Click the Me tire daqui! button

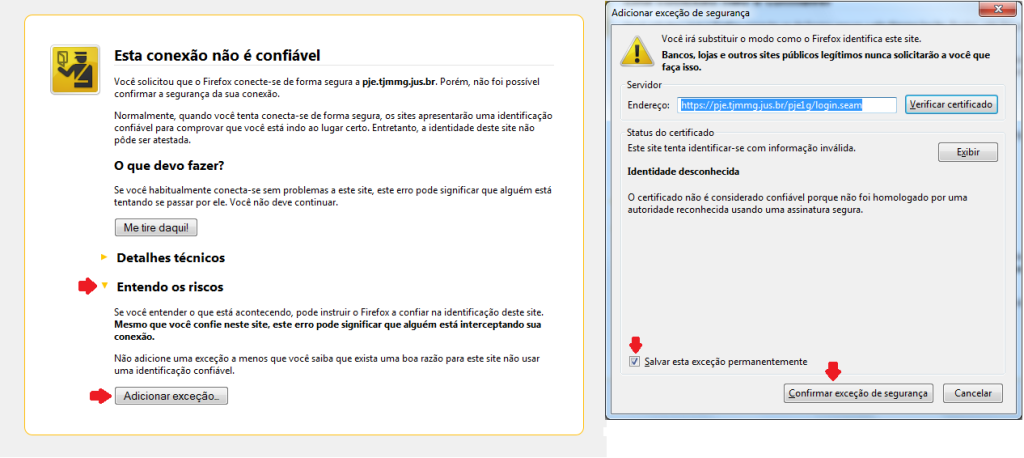click(x=156, y=228)
